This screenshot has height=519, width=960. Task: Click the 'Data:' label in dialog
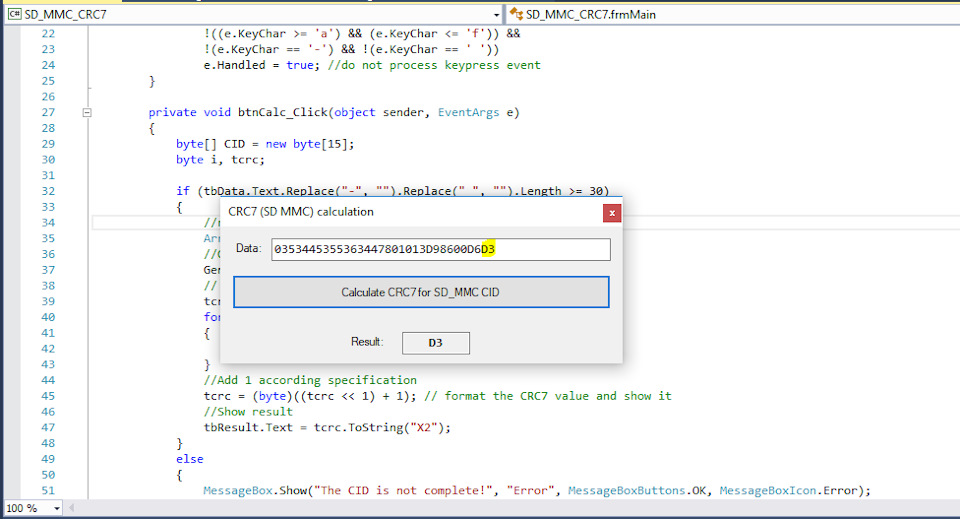point(249,248)
